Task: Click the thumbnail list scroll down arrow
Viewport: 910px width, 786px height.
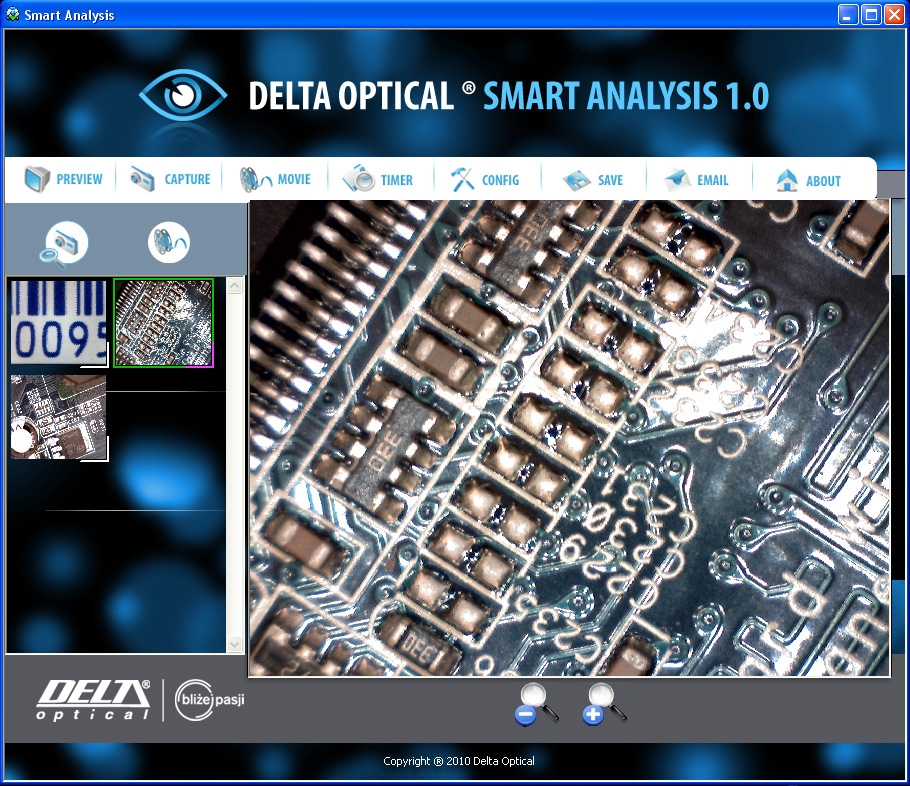Action: [x=235, y=644]
